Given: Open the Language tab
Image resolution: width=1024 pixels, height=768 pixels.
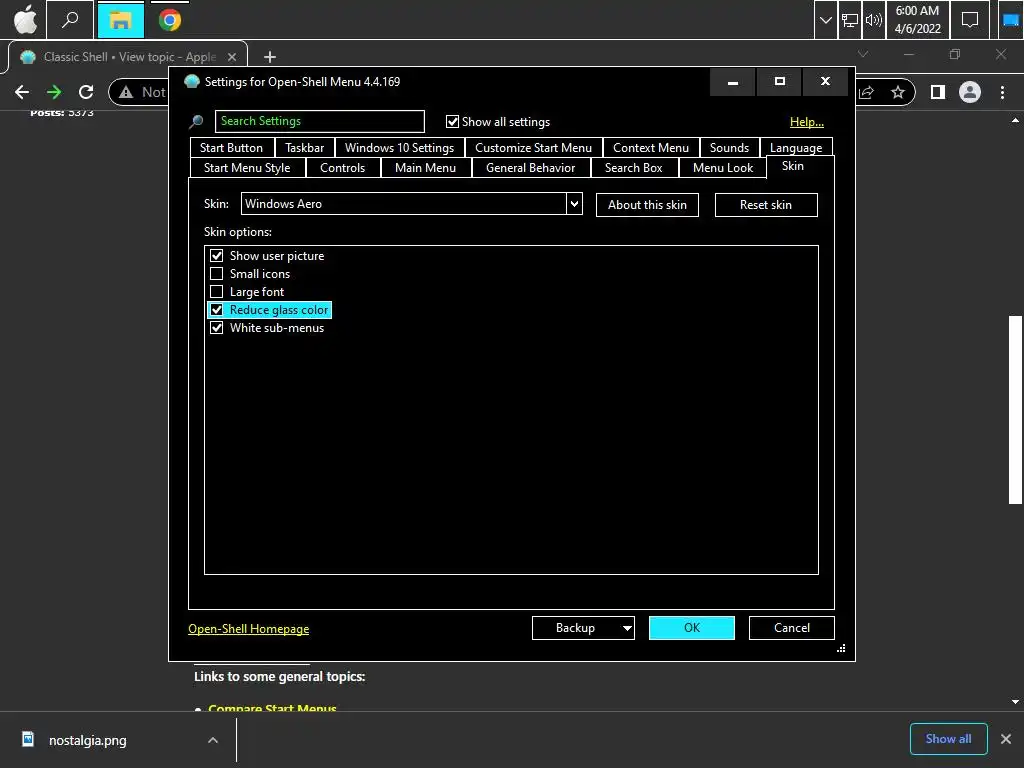Looking at the screenshot, I should tap(795, 148).
